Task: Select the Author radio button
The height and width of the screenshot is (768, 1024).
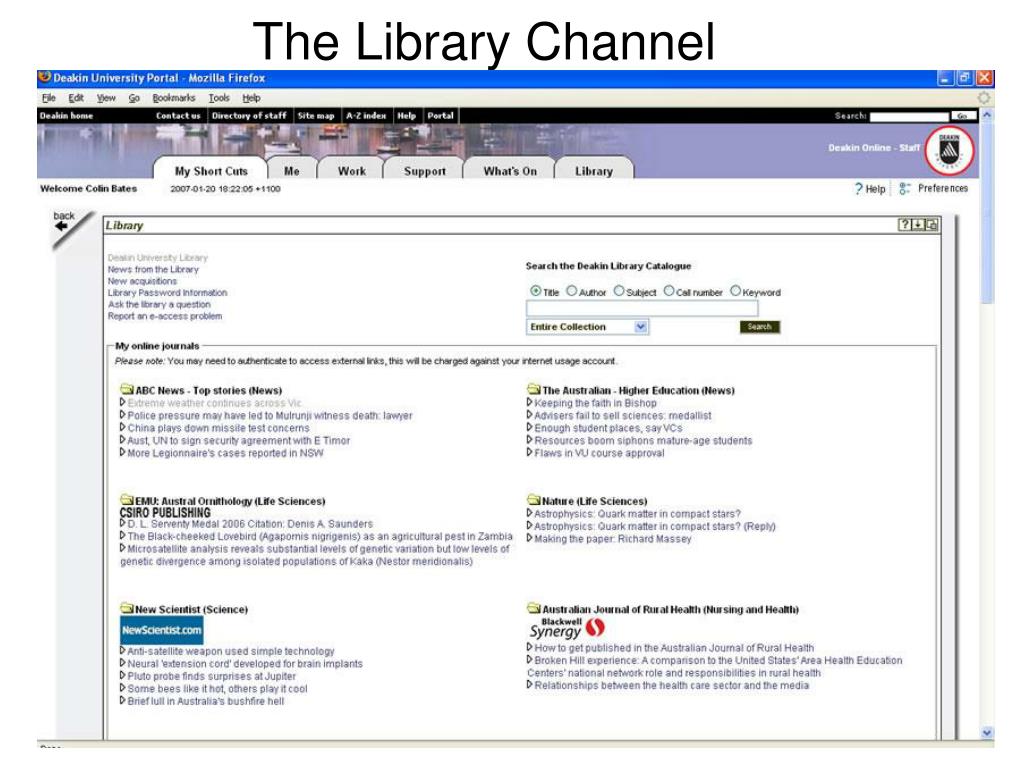Action: [x=571, y=291]
